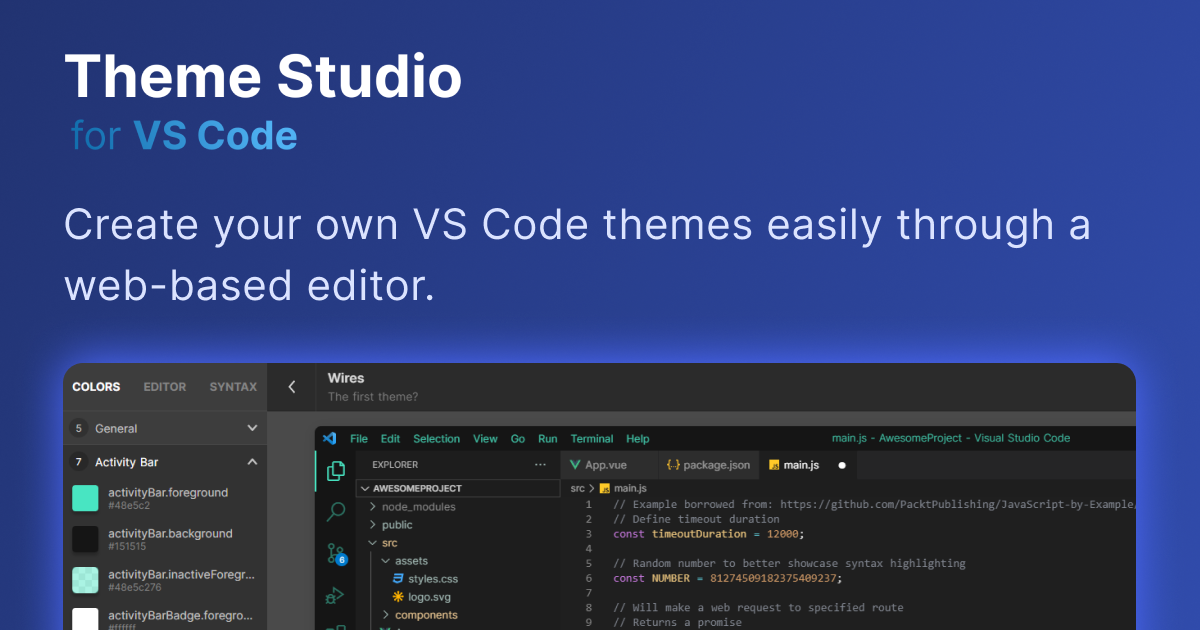Click the Activity Bar section label
Viewport: 1200px width, 630px height.
(127, 462)
